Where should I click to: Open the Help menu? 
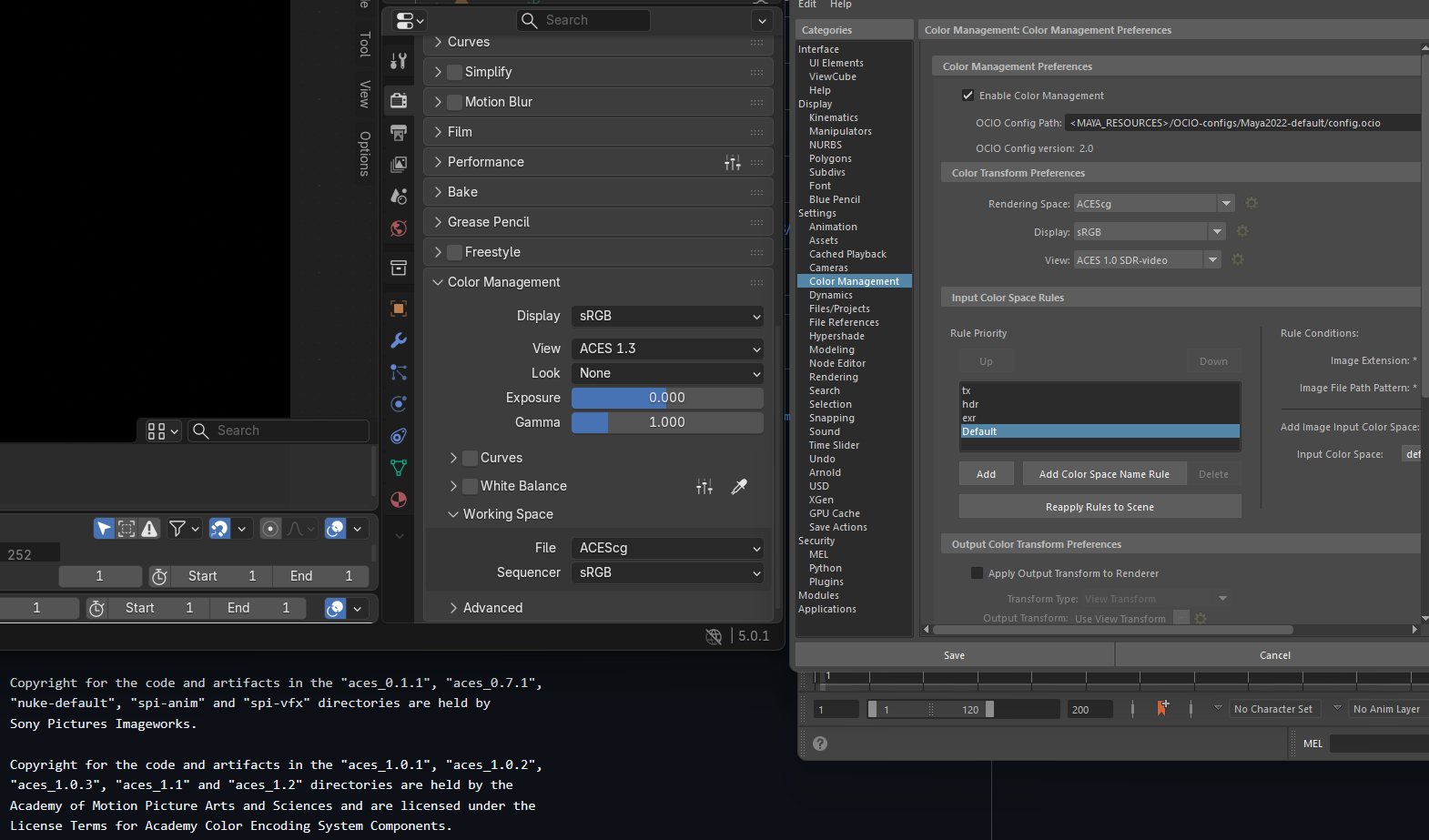(x=840, y=5)
